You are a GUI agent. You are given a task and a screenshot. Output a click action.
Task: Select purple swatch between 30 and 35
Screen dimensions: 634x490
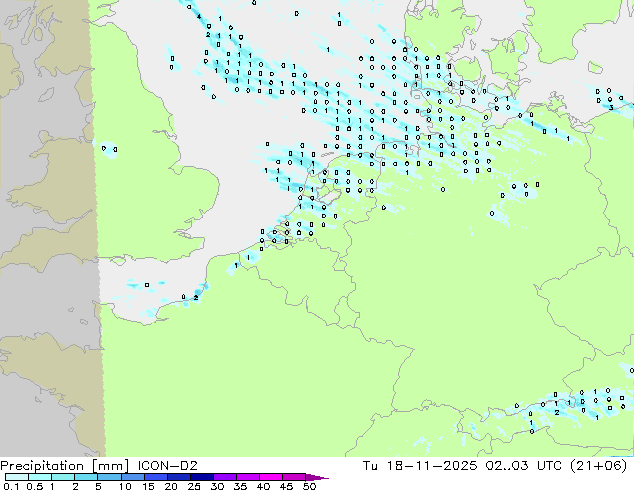tap(225, 477)
